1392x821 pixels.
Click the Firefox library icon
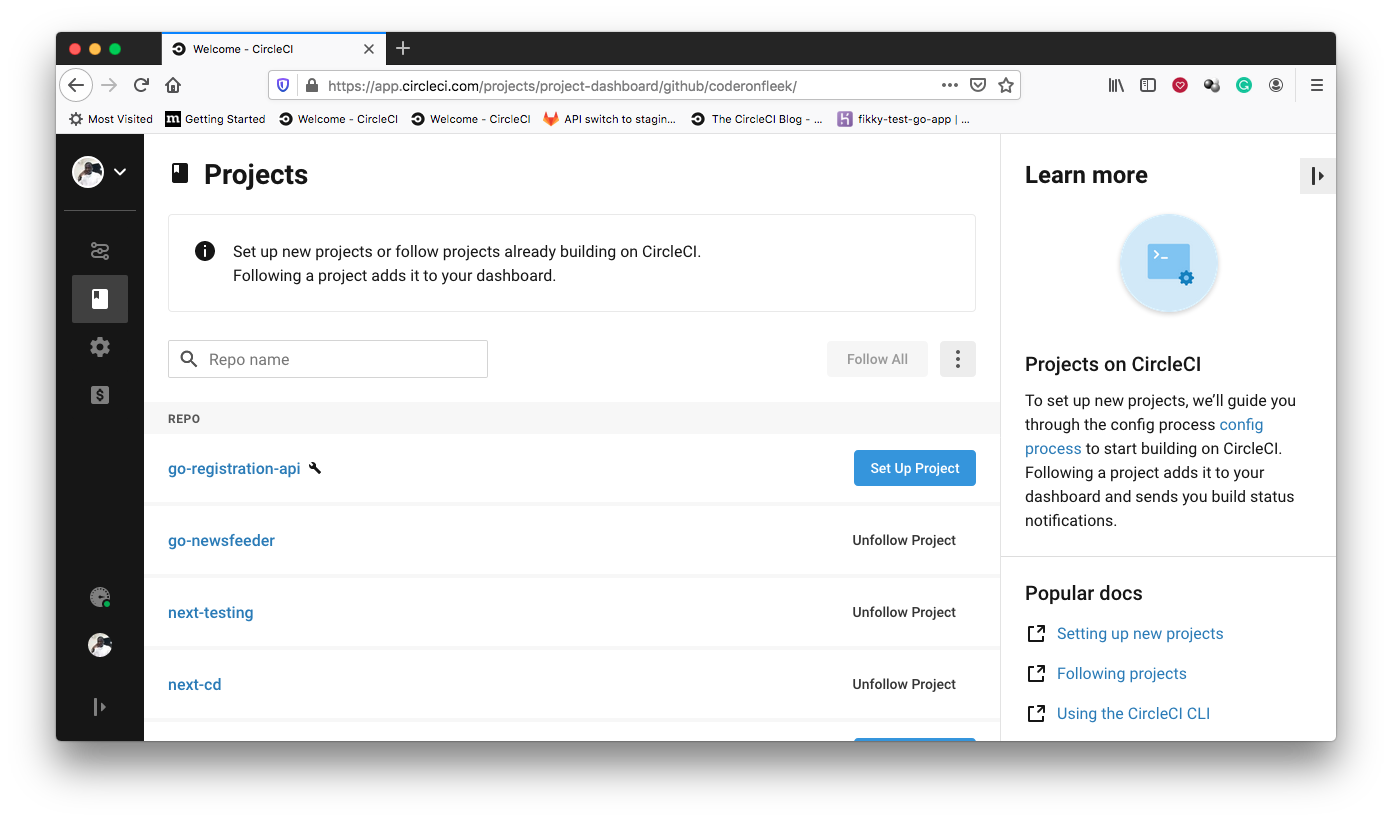1116,85
